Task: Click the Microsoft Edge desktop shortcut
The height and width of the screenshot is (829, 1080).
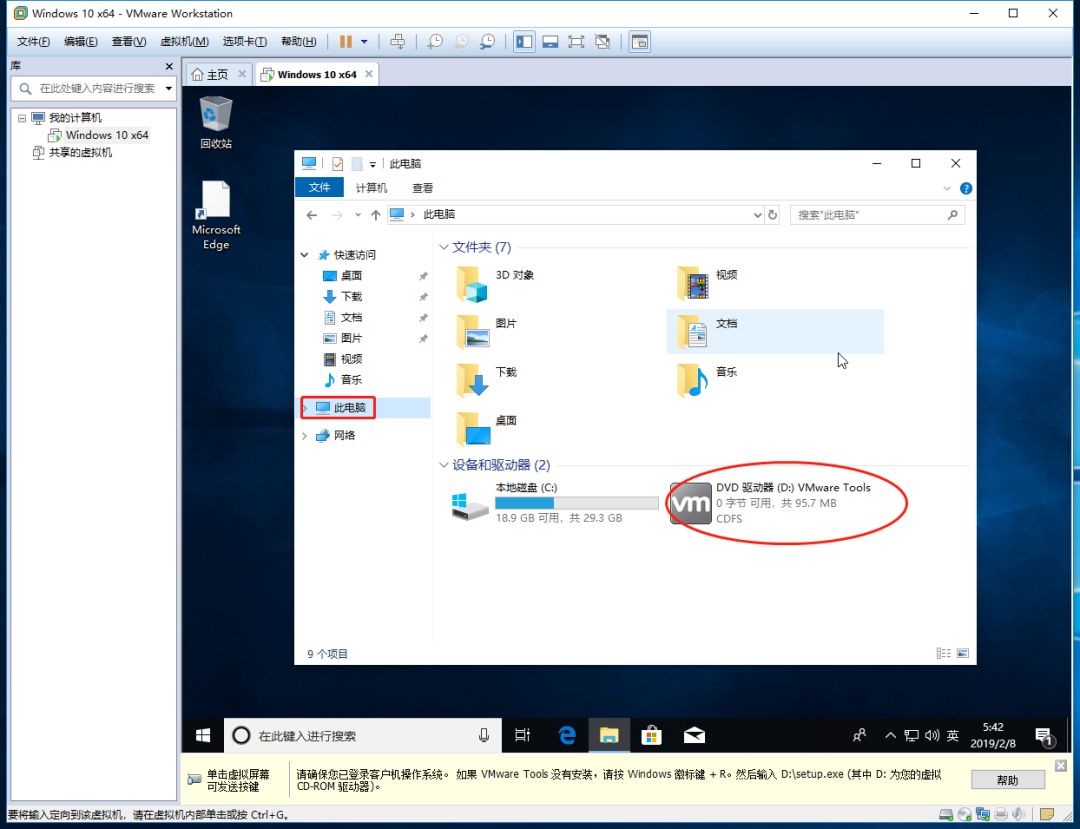Action: (216, 216)
